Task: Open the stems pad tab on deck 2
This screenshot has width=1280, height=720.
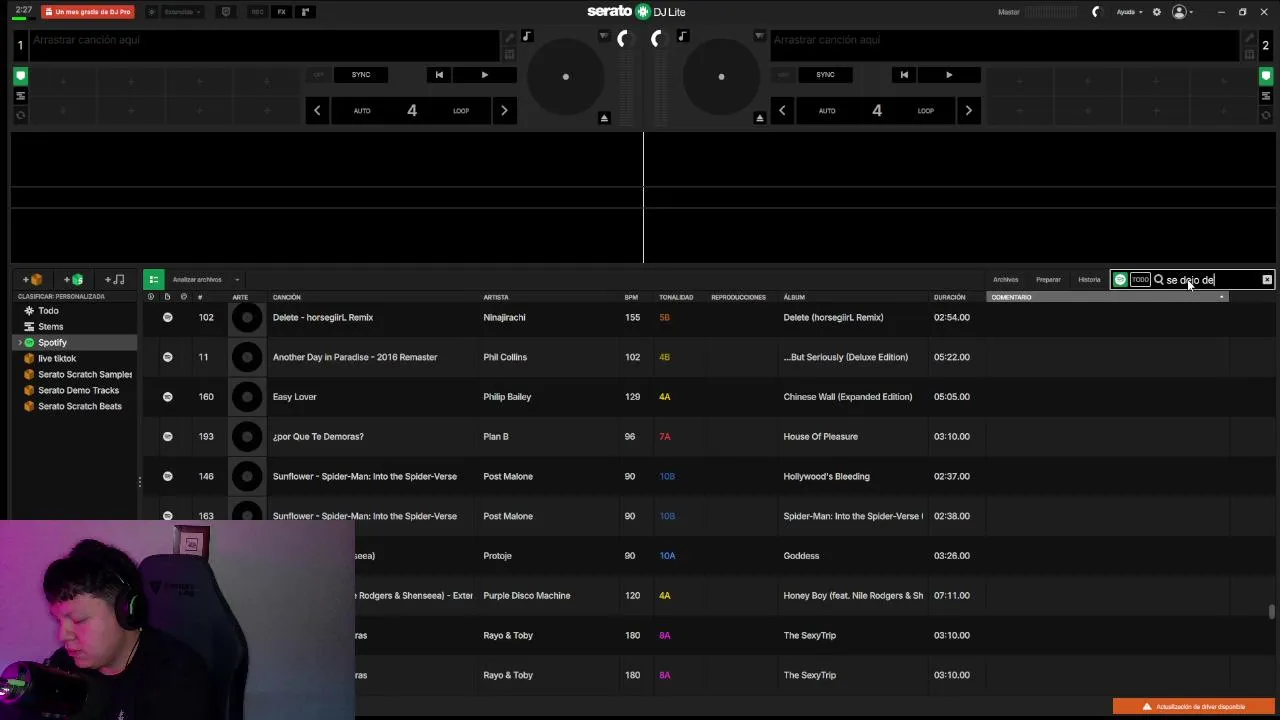Action: [1265, 96]
